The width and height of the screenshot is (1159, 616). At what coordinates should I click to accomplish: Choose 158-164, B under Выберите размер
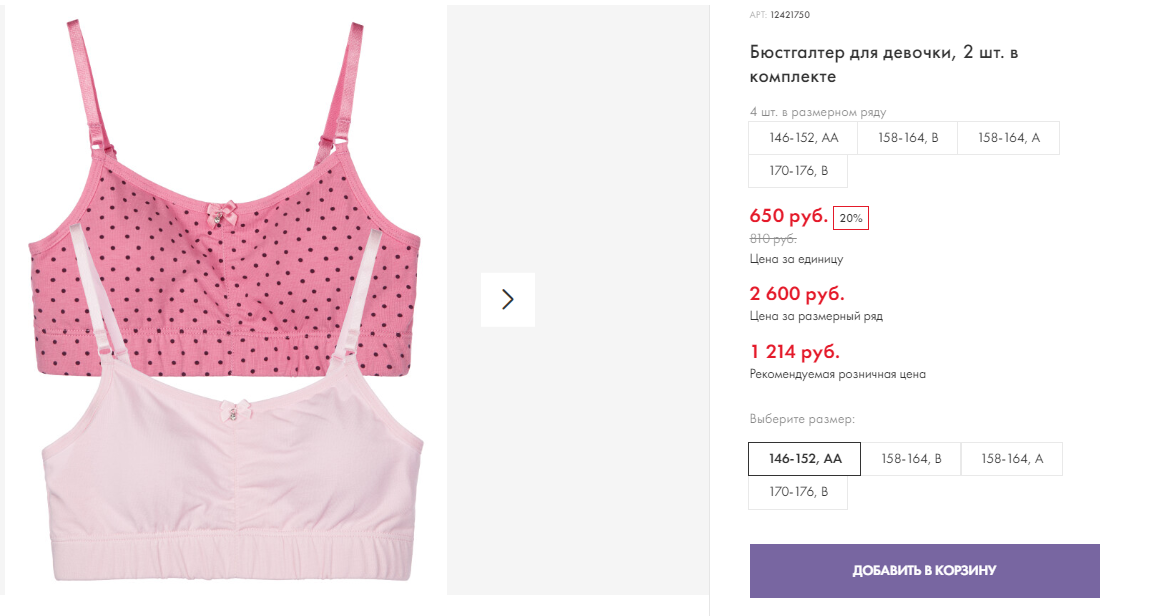click(911, 459)
